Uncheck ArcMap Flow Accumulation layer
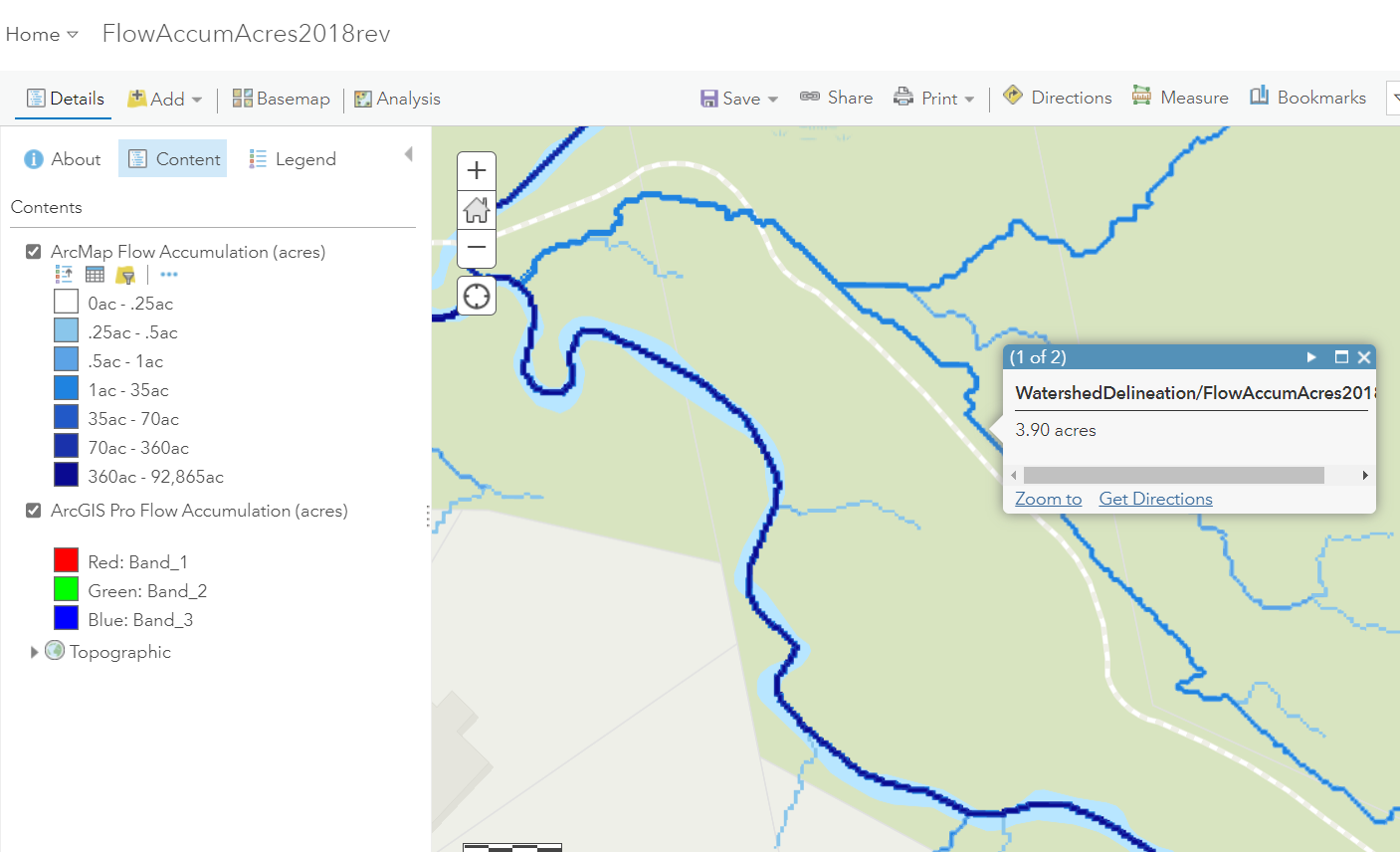Viewport: 1400px width, 852px height. [34, 252]
